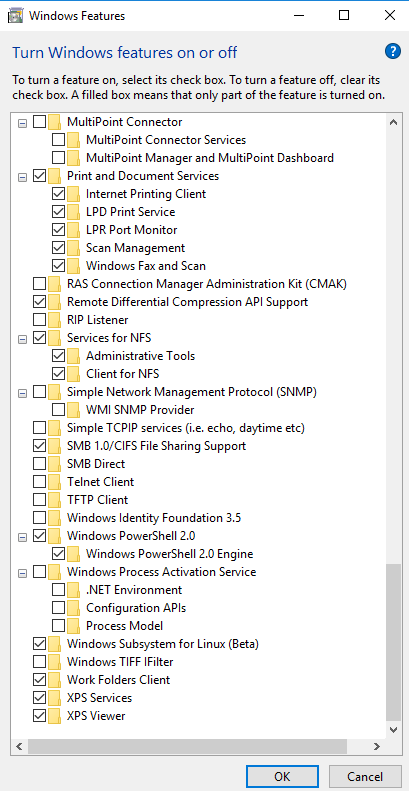Click the folder icon beside WMI SNMP Provider
The width and height of the screenshot is (409, 791).
coord(74,410)
